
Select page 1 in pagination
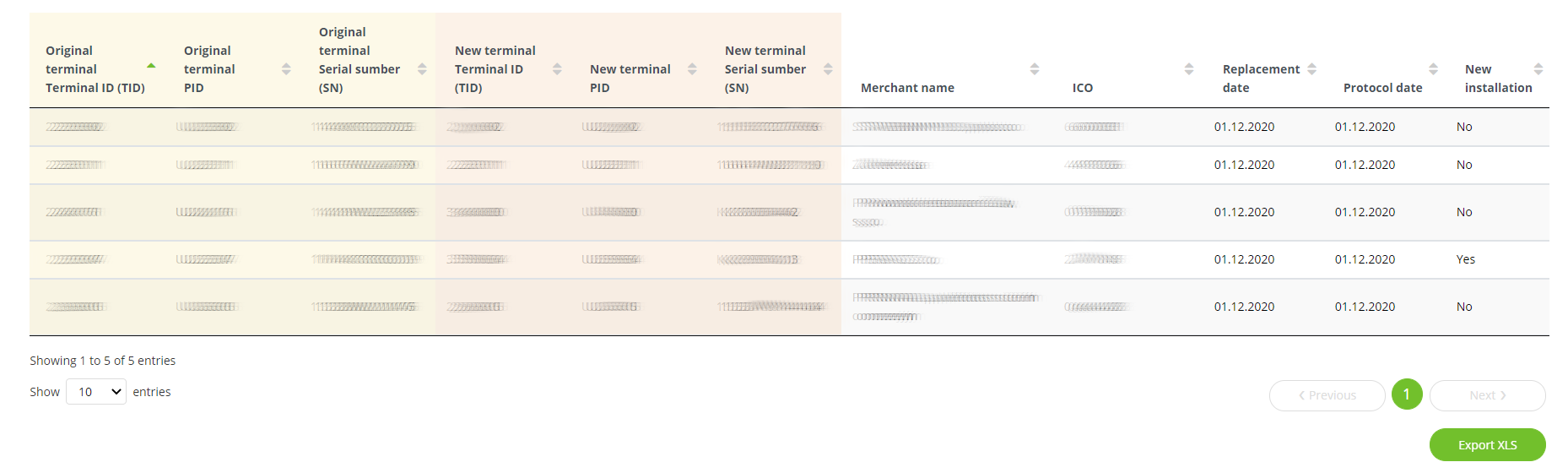click(1407, 394)
